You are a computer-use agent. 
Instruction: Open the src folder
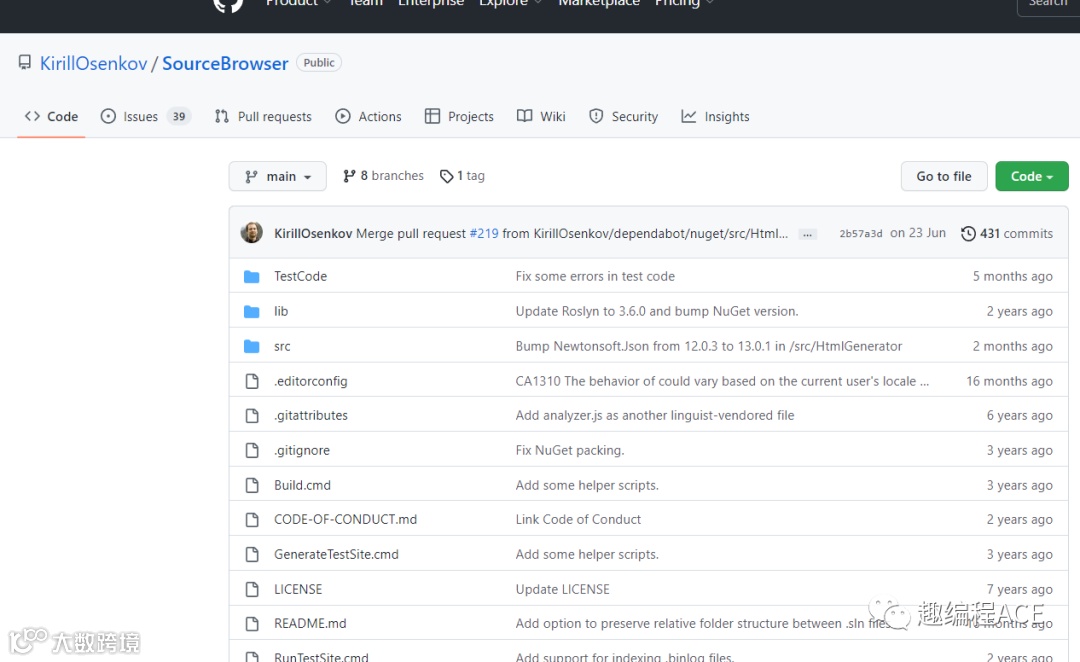click(282, 346)
